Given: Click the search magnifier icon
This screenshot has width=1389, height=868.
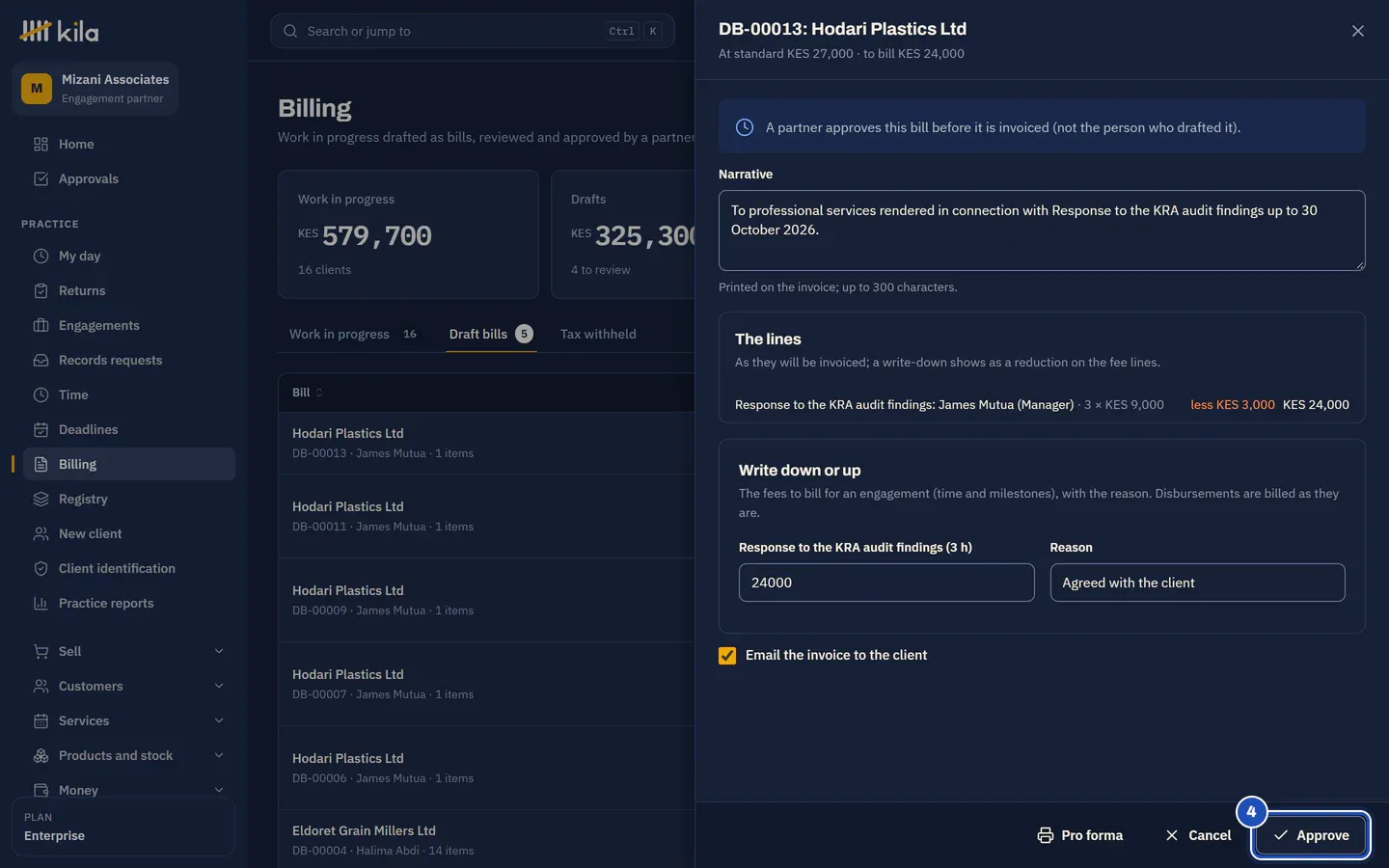Looking at the screenshot, I should 290,31.
